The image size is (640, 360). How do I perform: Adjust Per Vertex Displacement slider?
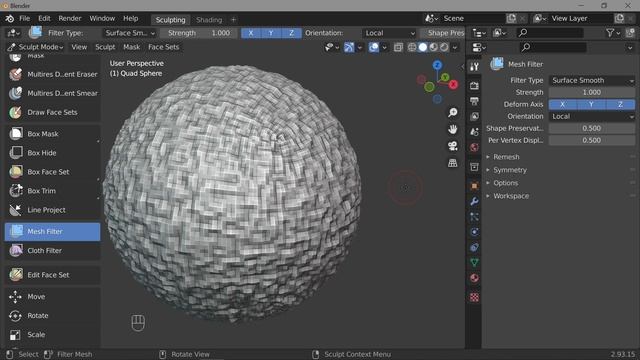coord(591,140)
